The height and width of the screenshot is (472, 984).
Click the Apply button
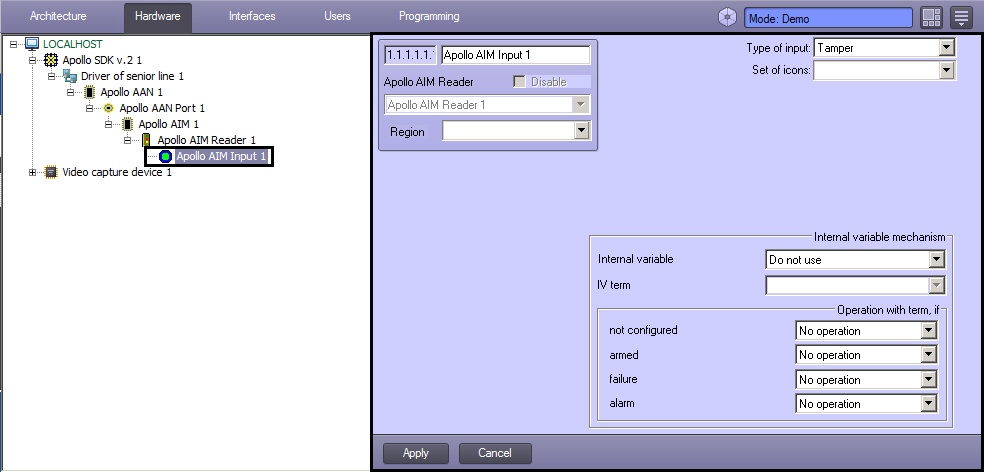(x=415, y=453)
